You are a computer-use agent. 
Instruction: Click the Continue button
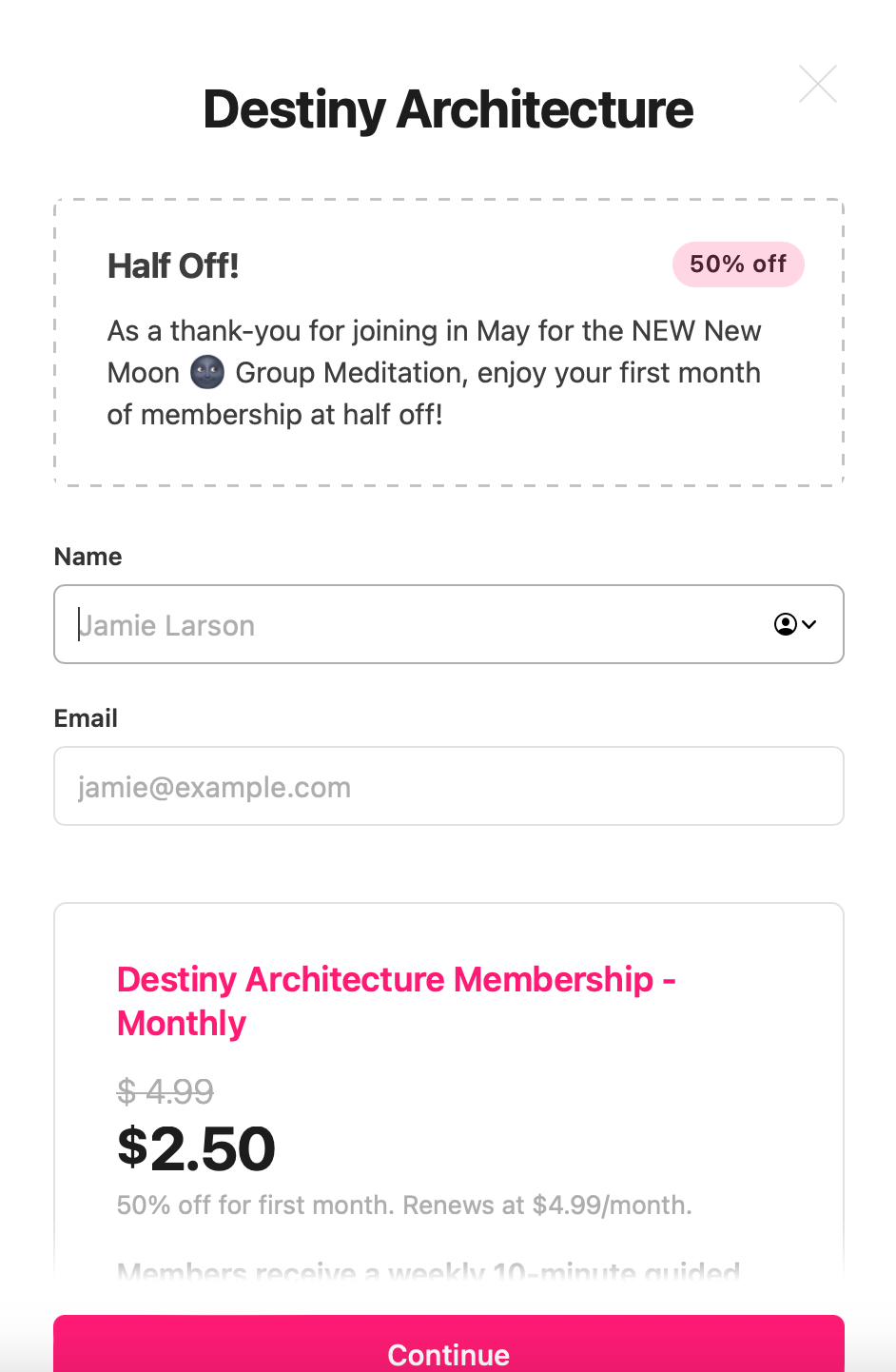pos(449,1344)
